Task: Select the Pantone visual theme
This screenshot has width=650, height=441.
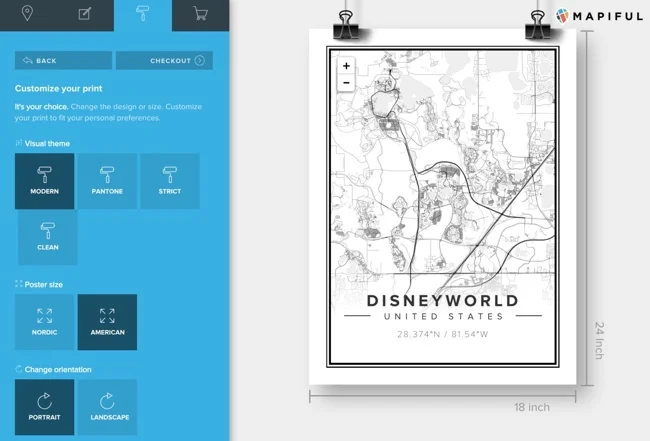Action: 107,181
